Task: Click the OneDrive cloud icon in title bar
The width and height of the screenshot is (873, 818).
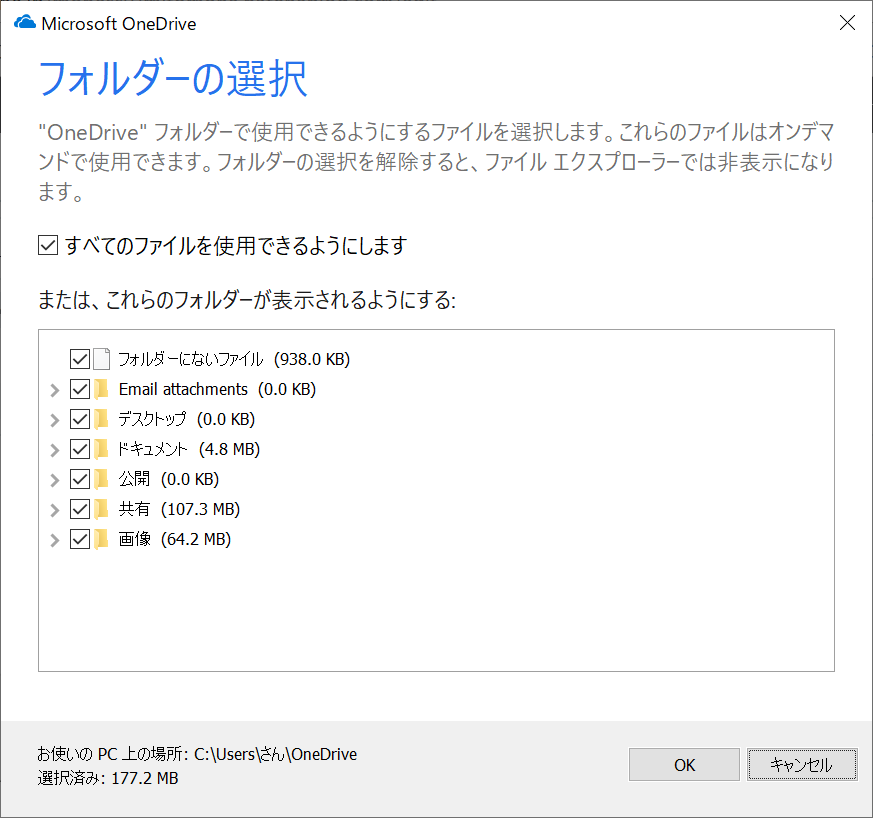Action: click(x=24, y=23)
